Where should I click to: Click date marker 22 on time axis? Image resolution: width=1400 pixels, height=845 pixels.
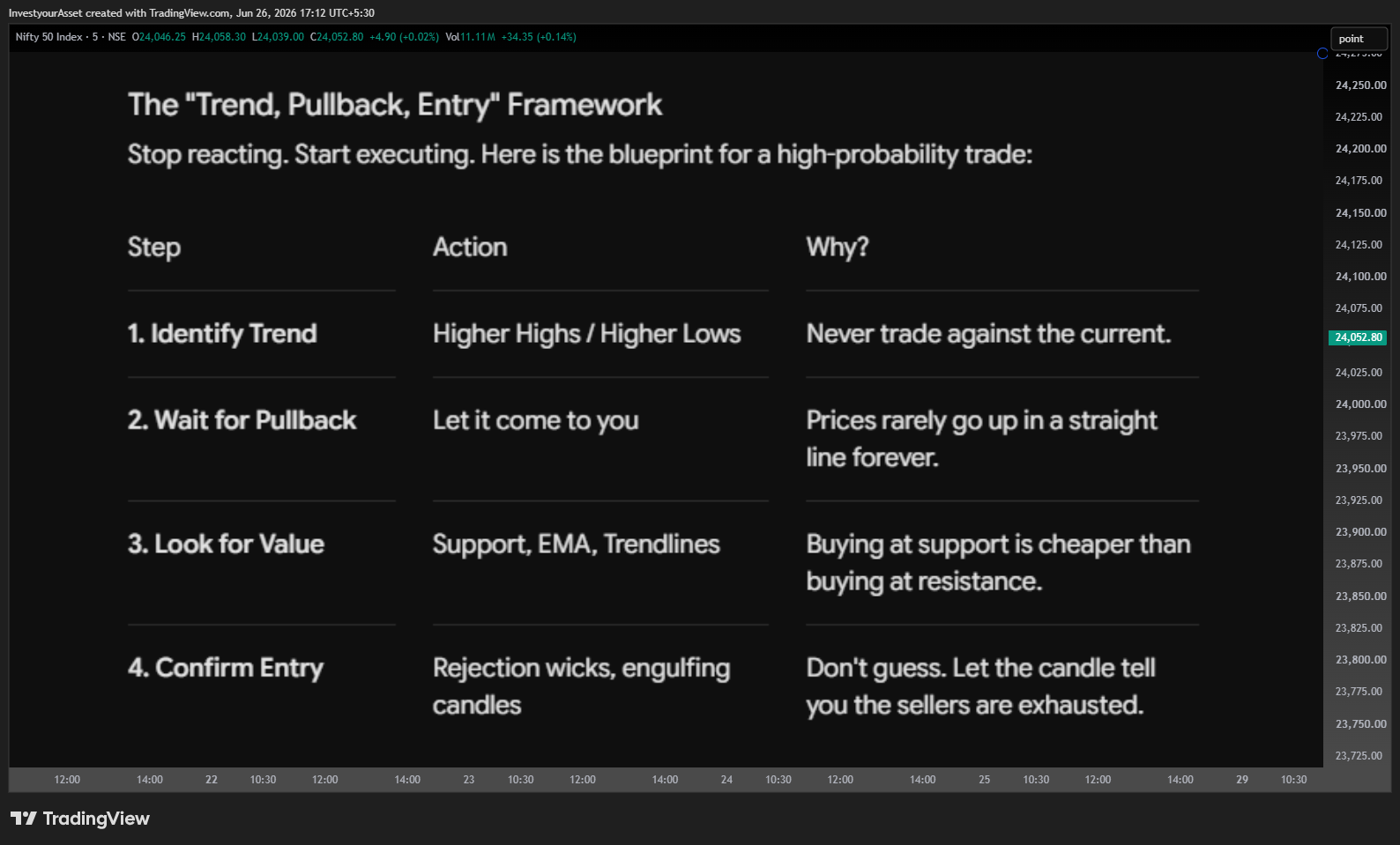[x=212, y=780]
